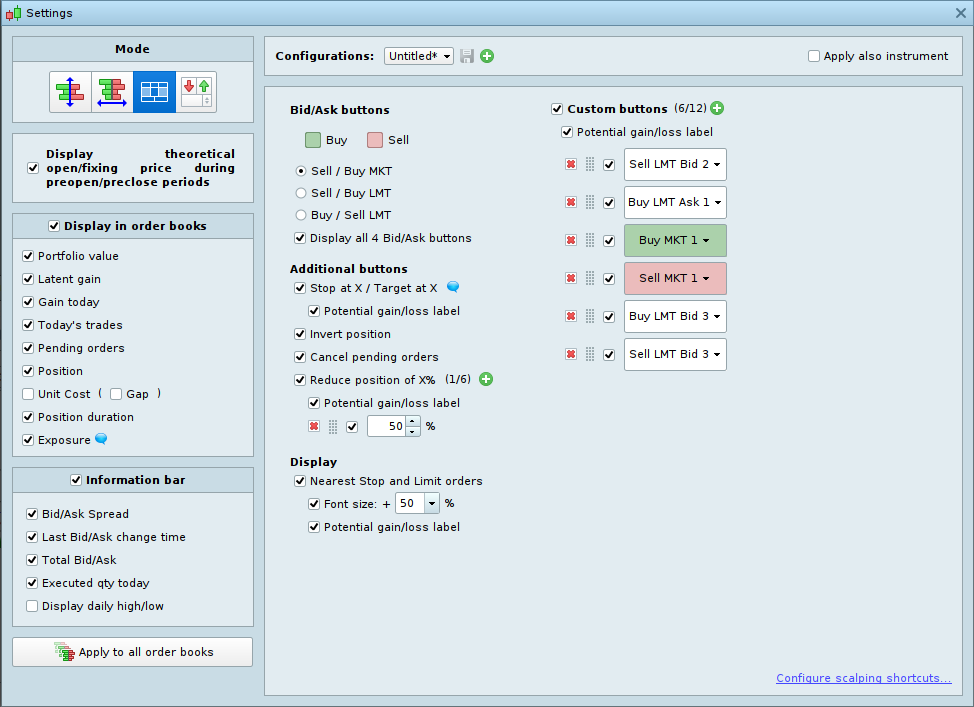Uncheck the Sell MKT 1 enable checkbox
The height and width of the screenshot is (707, 974).
point(609,278)
